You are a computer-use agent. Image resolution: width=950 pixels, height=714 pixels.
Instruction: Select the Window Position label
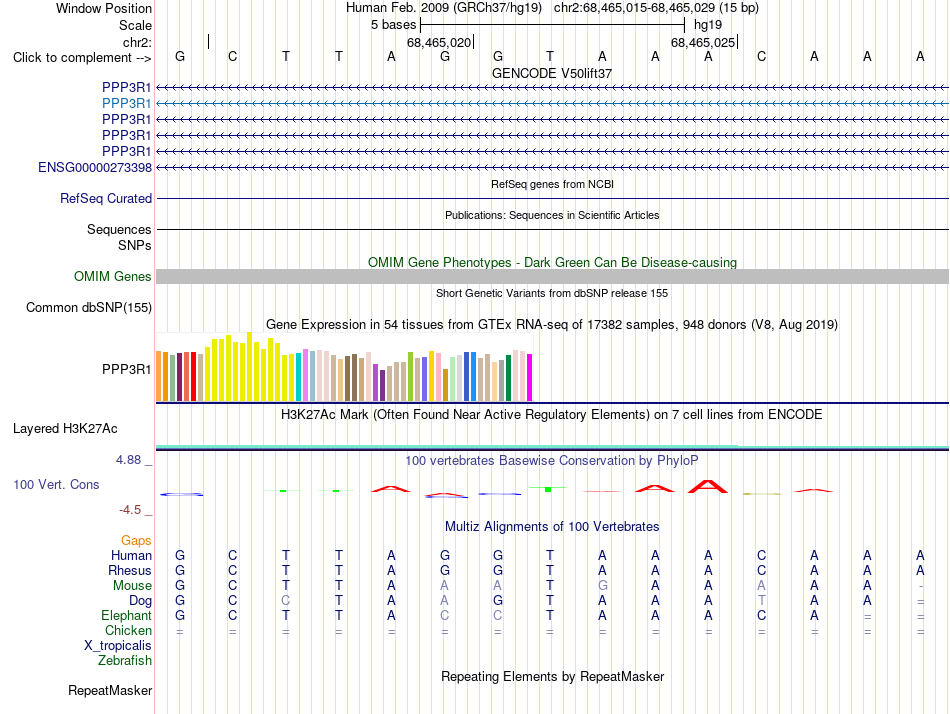[x=104, y=8]
